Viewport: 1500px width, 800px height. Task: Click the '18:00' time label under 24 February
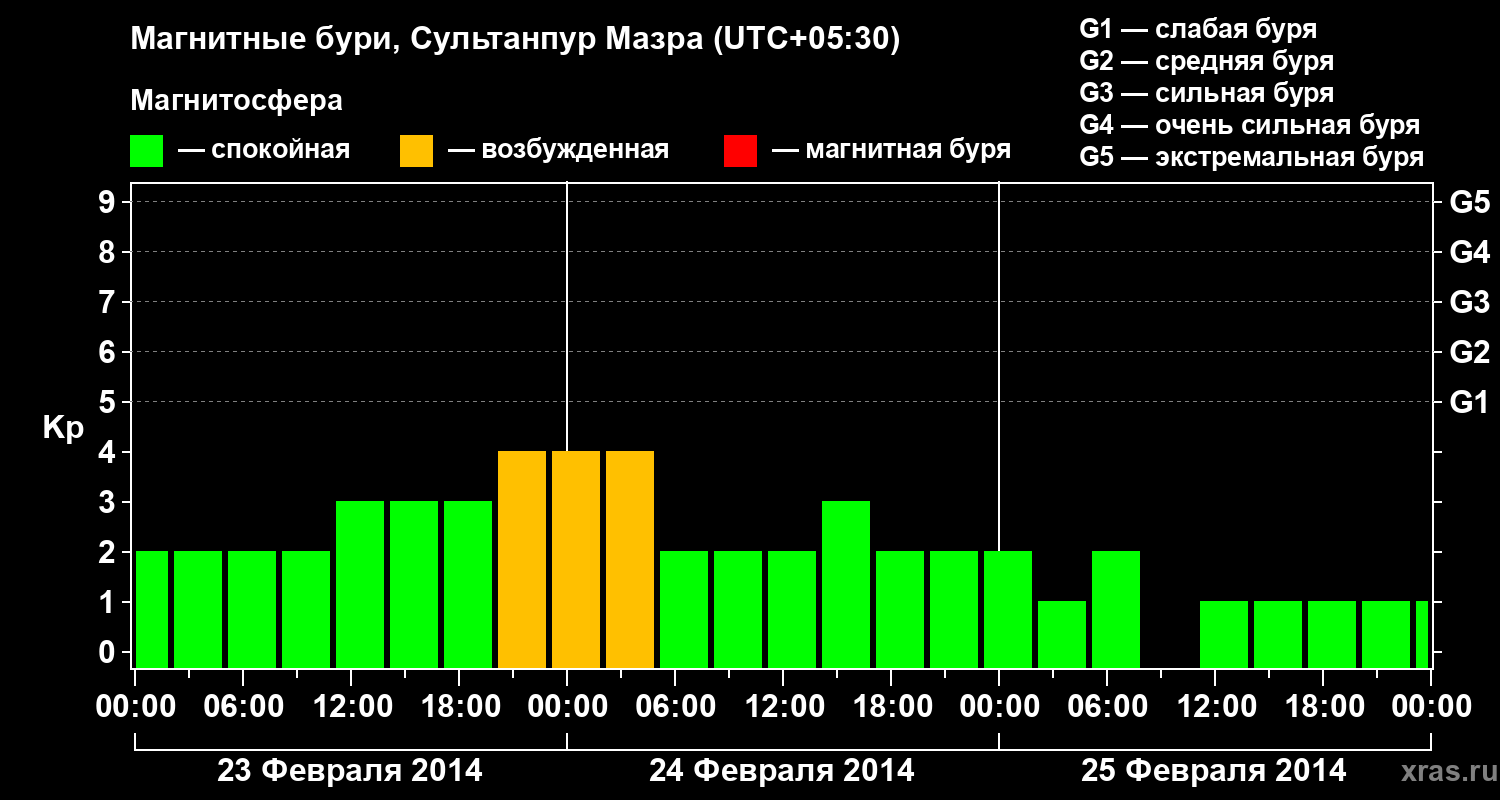(891, 707)
